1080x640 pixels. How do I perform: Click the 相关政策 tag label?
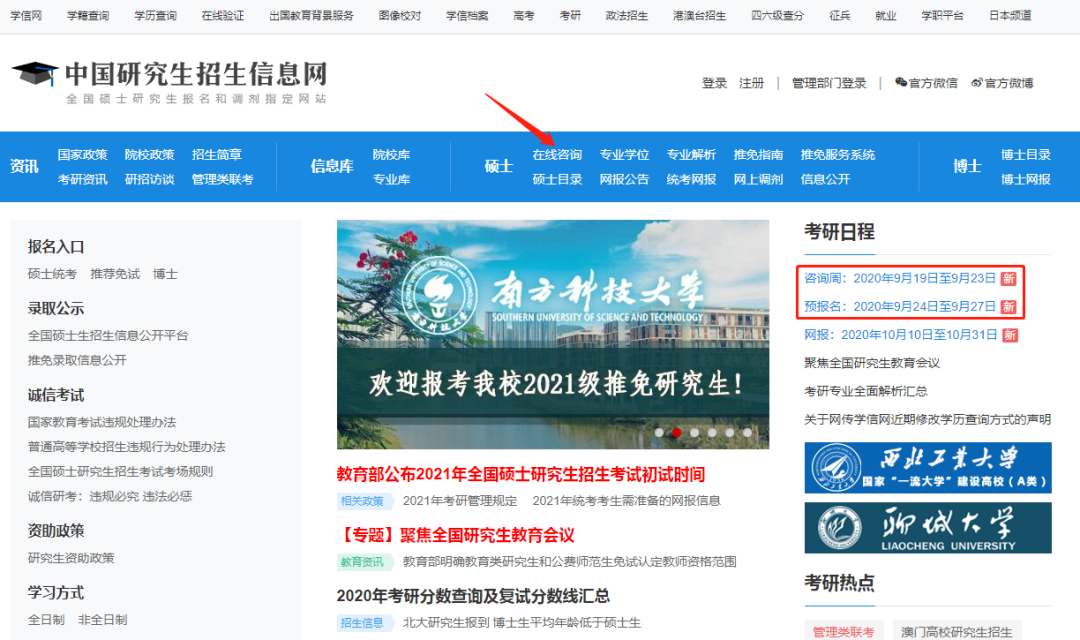(365, 501)
